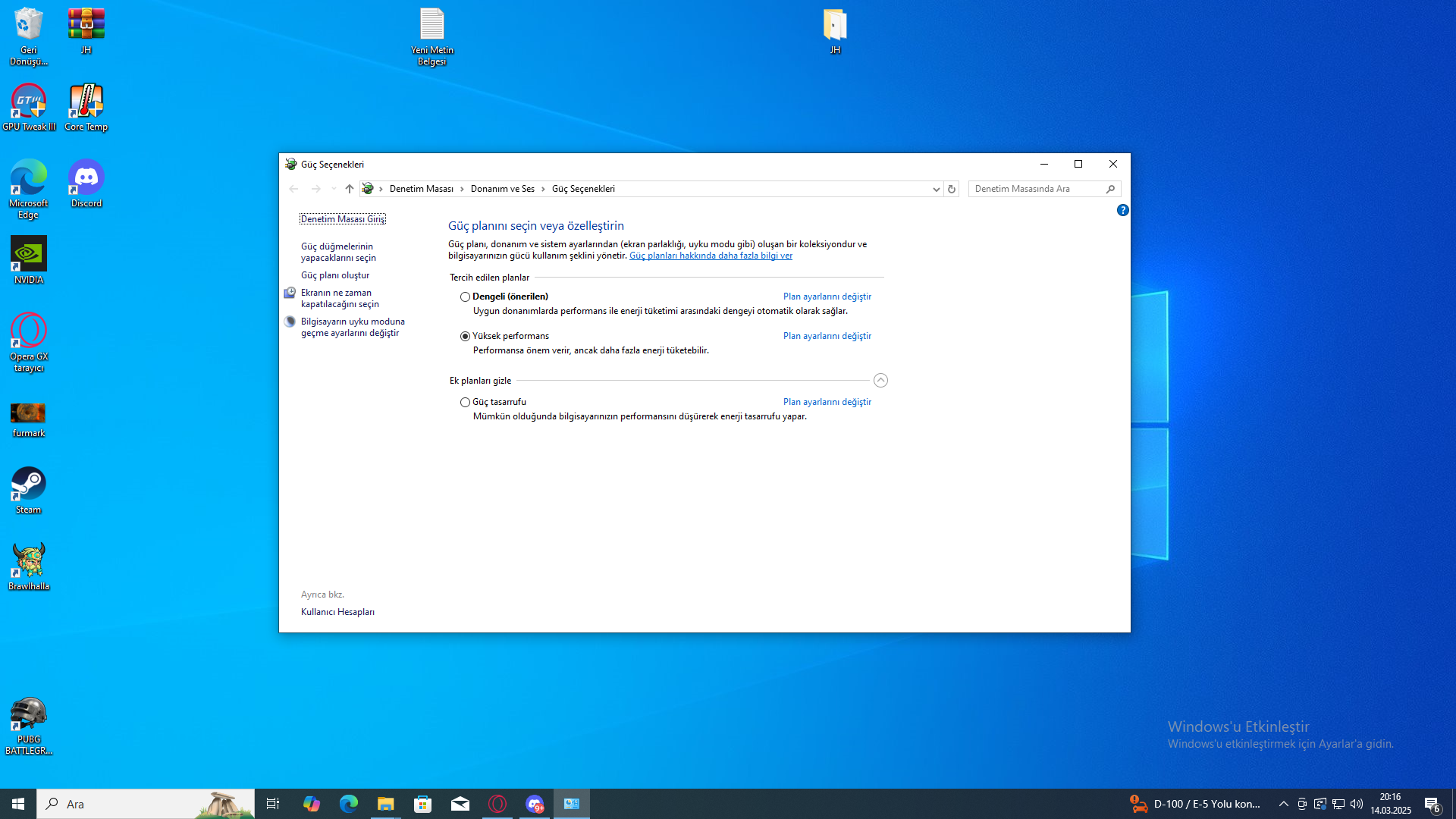Click taskbar clock showing 20:16
The image size is (1456, 819).
(1390, 804)
